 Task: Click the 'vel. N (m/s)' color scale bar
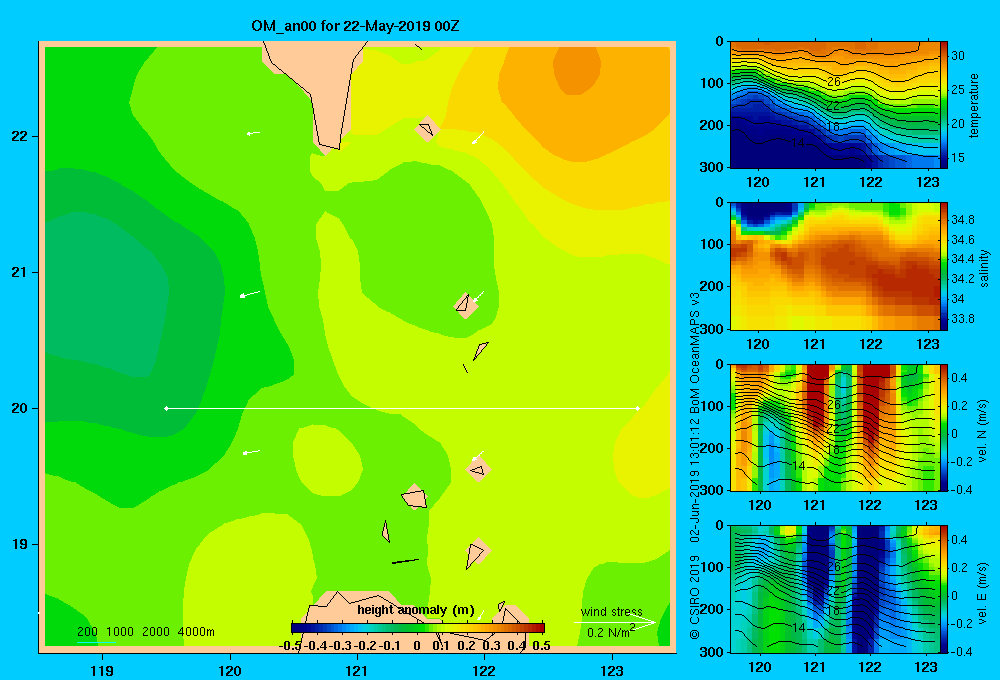(x=944, y=427)
